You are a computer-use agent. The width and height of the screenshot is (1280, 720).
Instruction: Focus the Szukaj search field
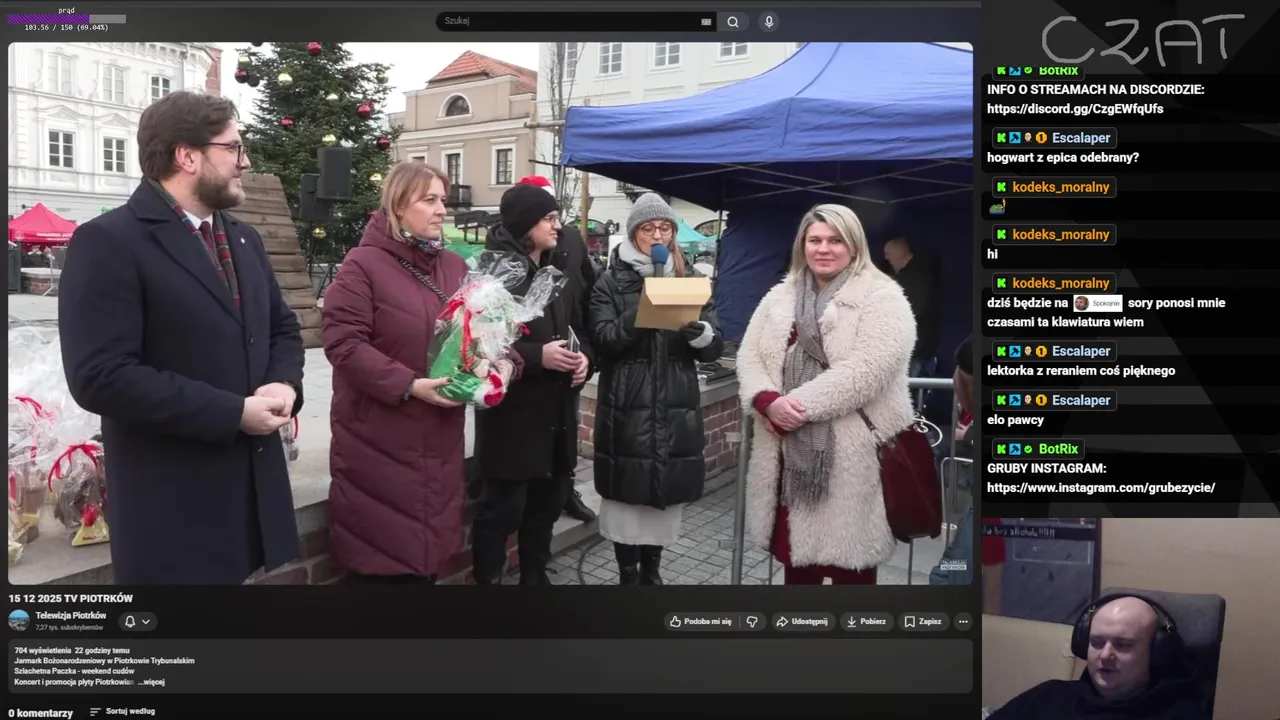[575, 21]
